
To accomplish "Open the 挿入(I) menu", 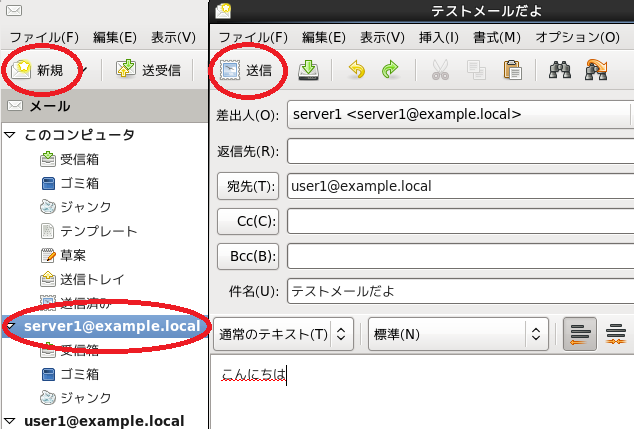I will 439,38.
